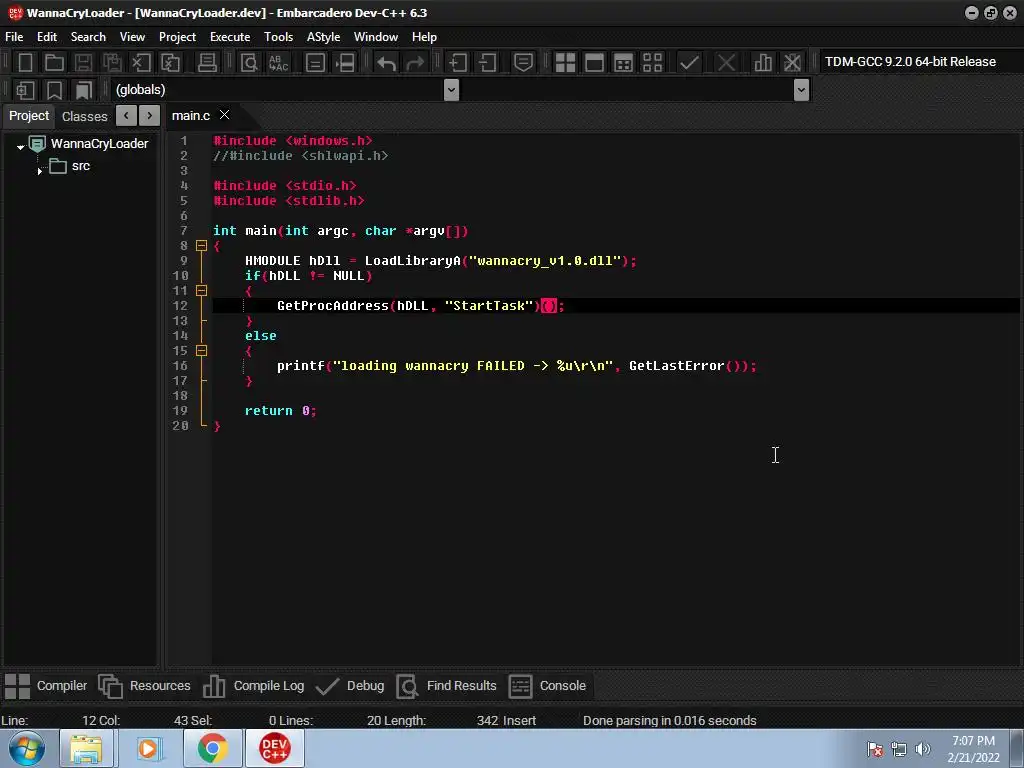The width and height of the screenshot is (1024, 768).
Task: Open the Compiler bottom panel tab
Action: [46, 686]
